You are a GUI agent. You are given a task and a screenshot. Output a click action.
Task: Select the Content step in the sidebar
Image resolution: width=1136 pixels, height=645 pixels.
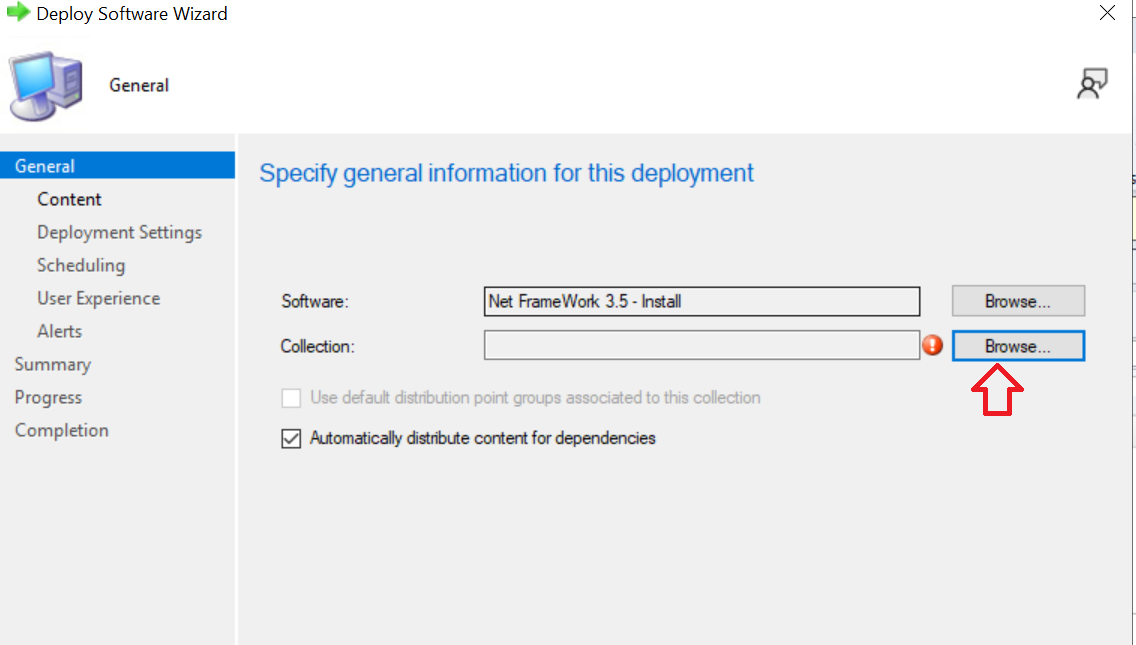pos(69,198)
